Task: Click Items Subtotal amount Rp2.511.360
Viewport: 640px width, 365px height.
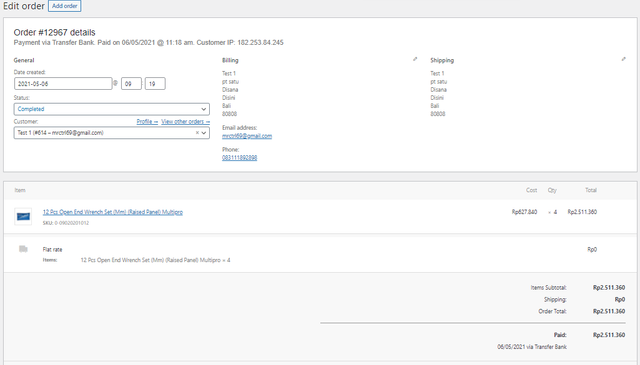Action: (609, 287)
